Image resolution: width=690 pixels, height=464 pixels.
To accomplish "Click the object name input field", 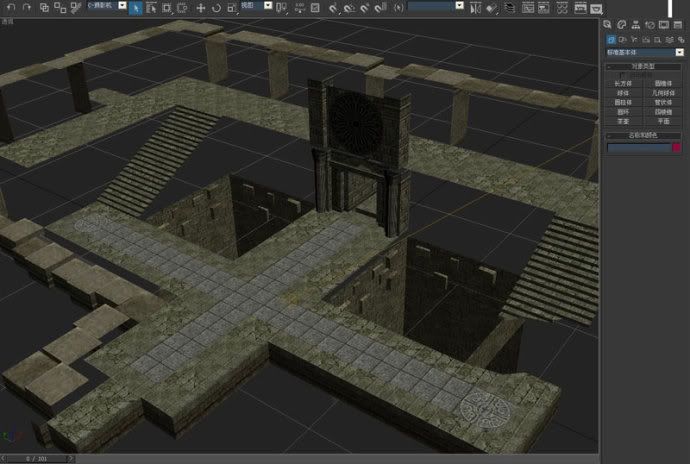I will [x=637, y=147].
